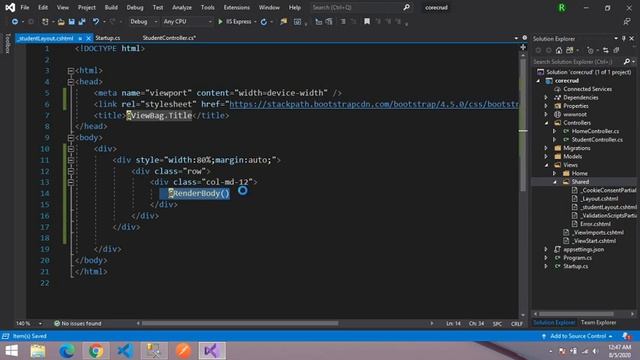640x360 pixels.
Task: Toggle pin on _studentLayout.cshtml tab
Action: tap(80, 38)
